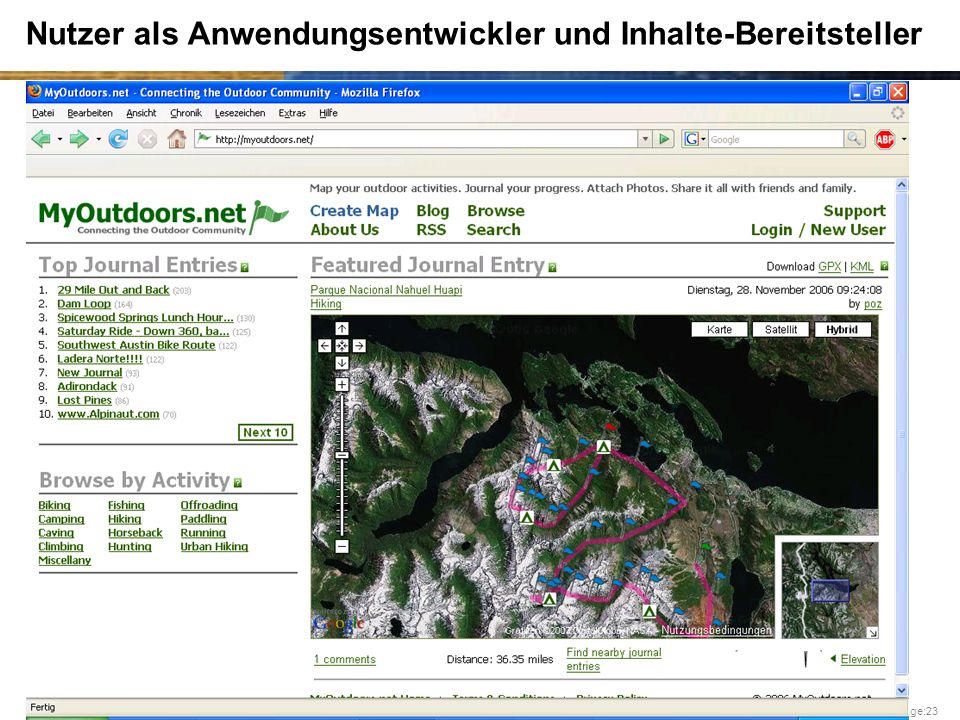Pan the map up with the arrow
This screenshot has width=960, height=720.
click(x=342, y=329)
